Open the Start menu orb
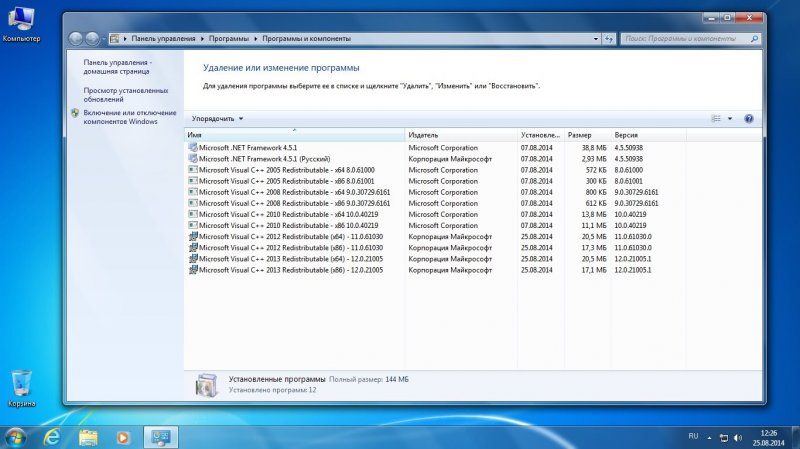 (x=15, y=438)
